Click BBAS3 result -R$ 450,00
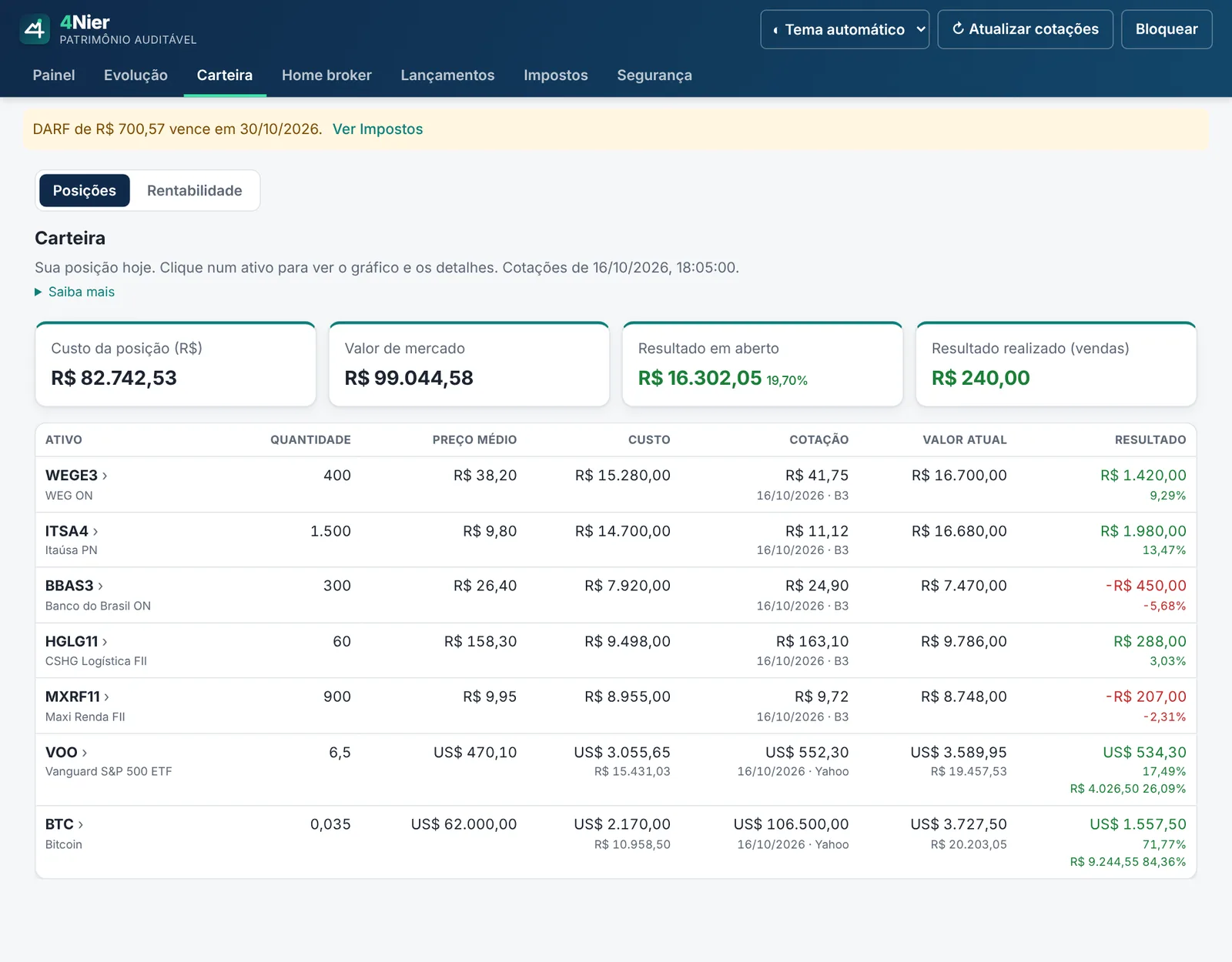Screen dimensions: 1232x962 [x=1146, y=586]
